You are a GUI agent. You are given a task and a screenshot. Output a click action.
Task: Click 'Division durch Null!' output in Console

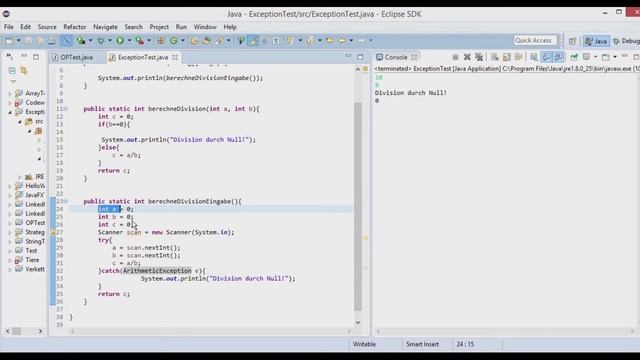pyautogui.click(x=411, y=93)
